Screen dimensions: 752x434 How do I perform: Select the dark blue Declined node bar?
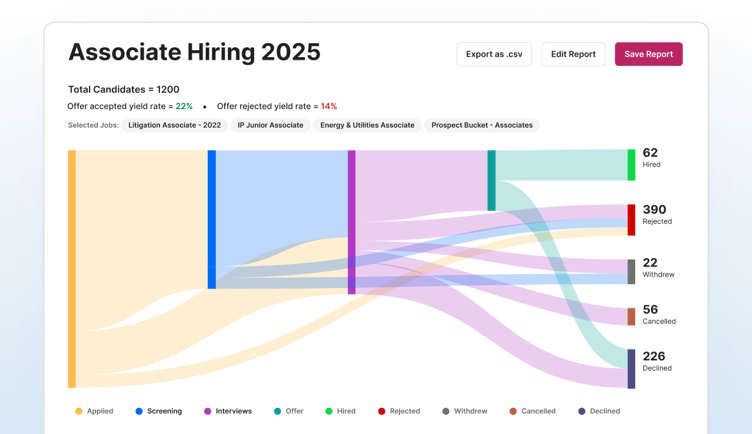(x=631, y=368)
